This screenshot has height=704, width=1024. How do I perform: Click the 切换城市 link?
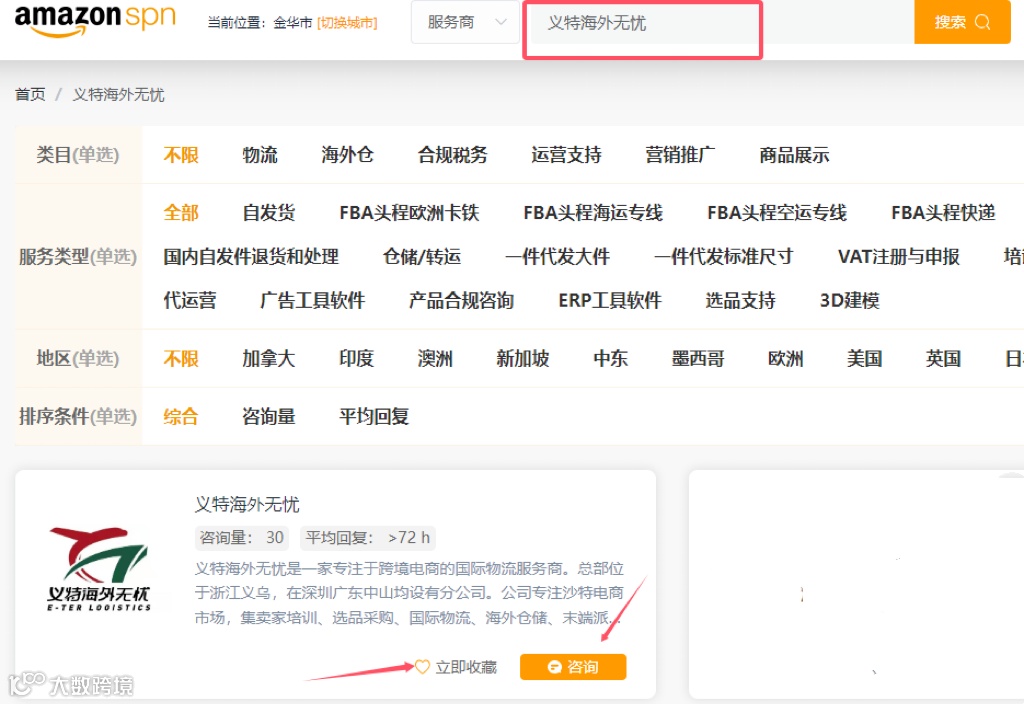[x=347, y=23]
